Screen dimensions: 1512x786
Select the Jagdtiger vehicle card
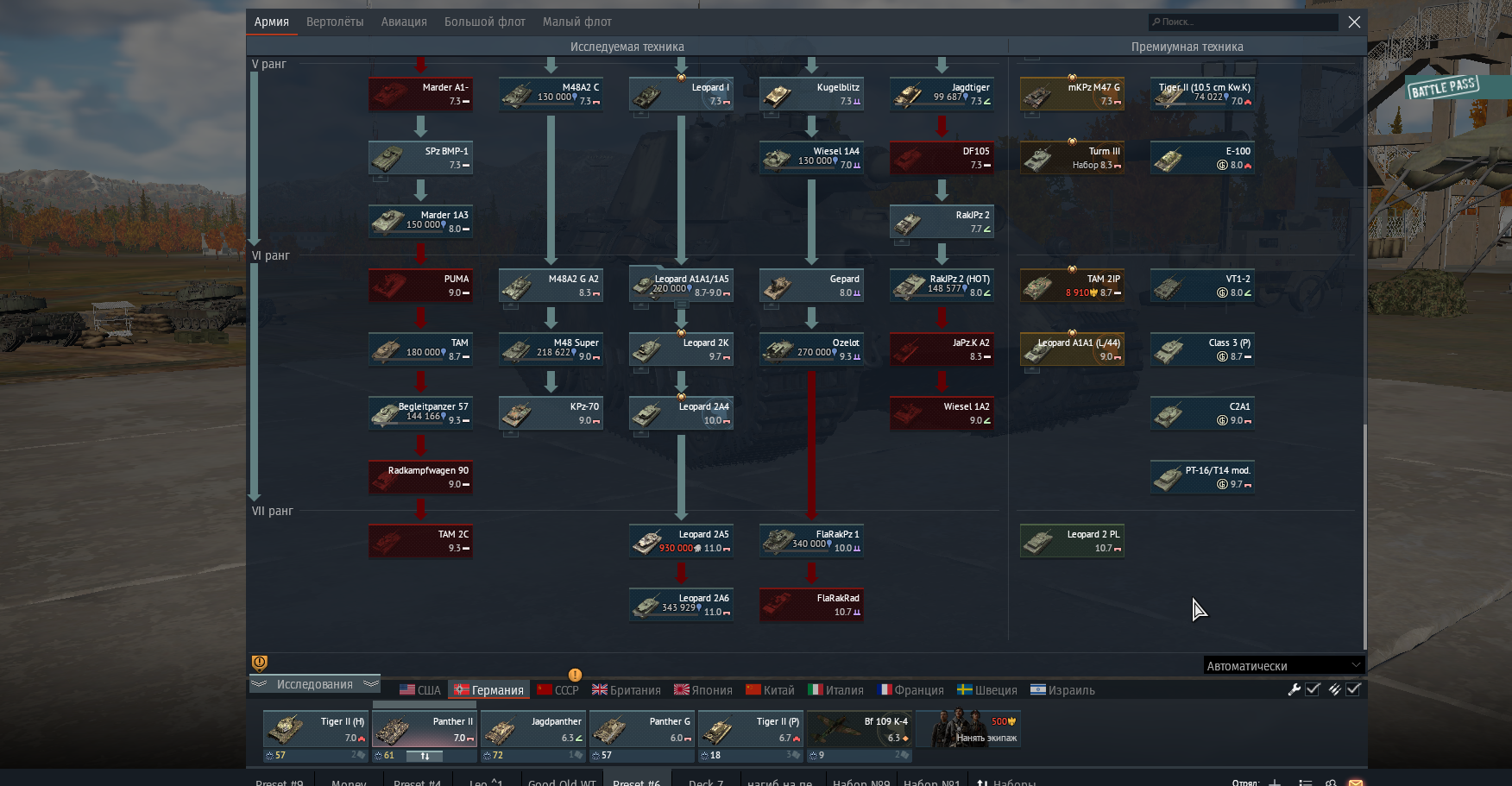coord(942,94)
